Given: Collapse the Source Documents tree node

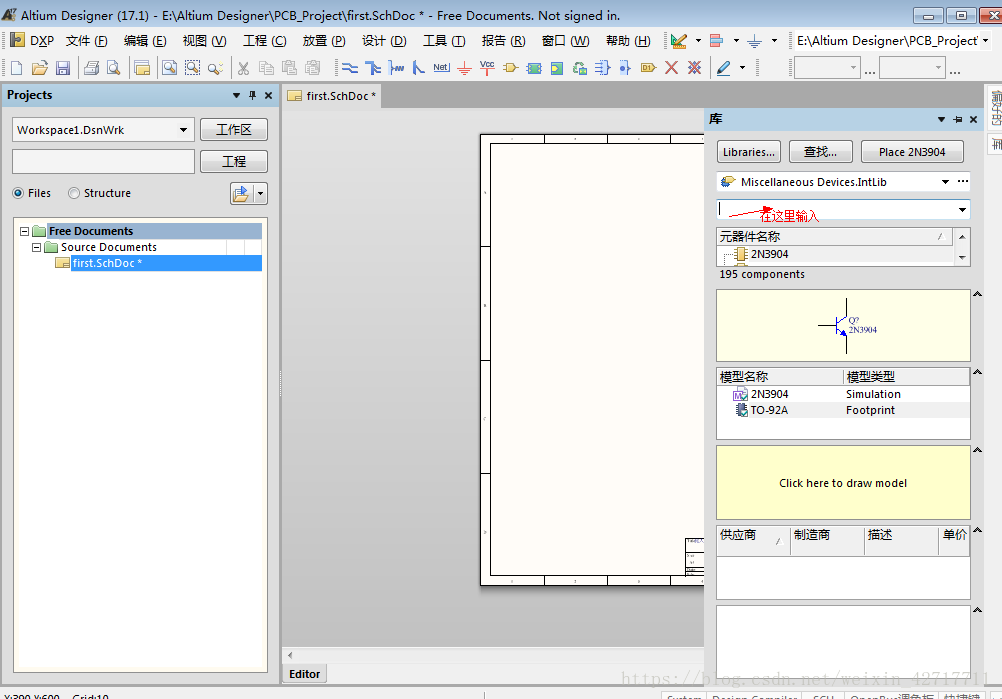Looking at the screenshot, I should click(x=36, y=247).
